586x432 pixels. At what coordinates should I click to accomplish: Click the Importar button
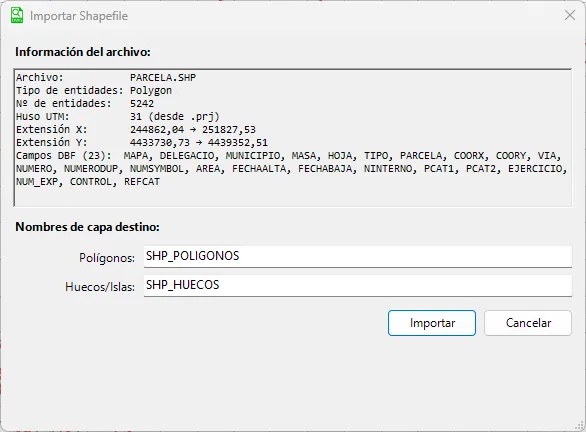(432, 323)
